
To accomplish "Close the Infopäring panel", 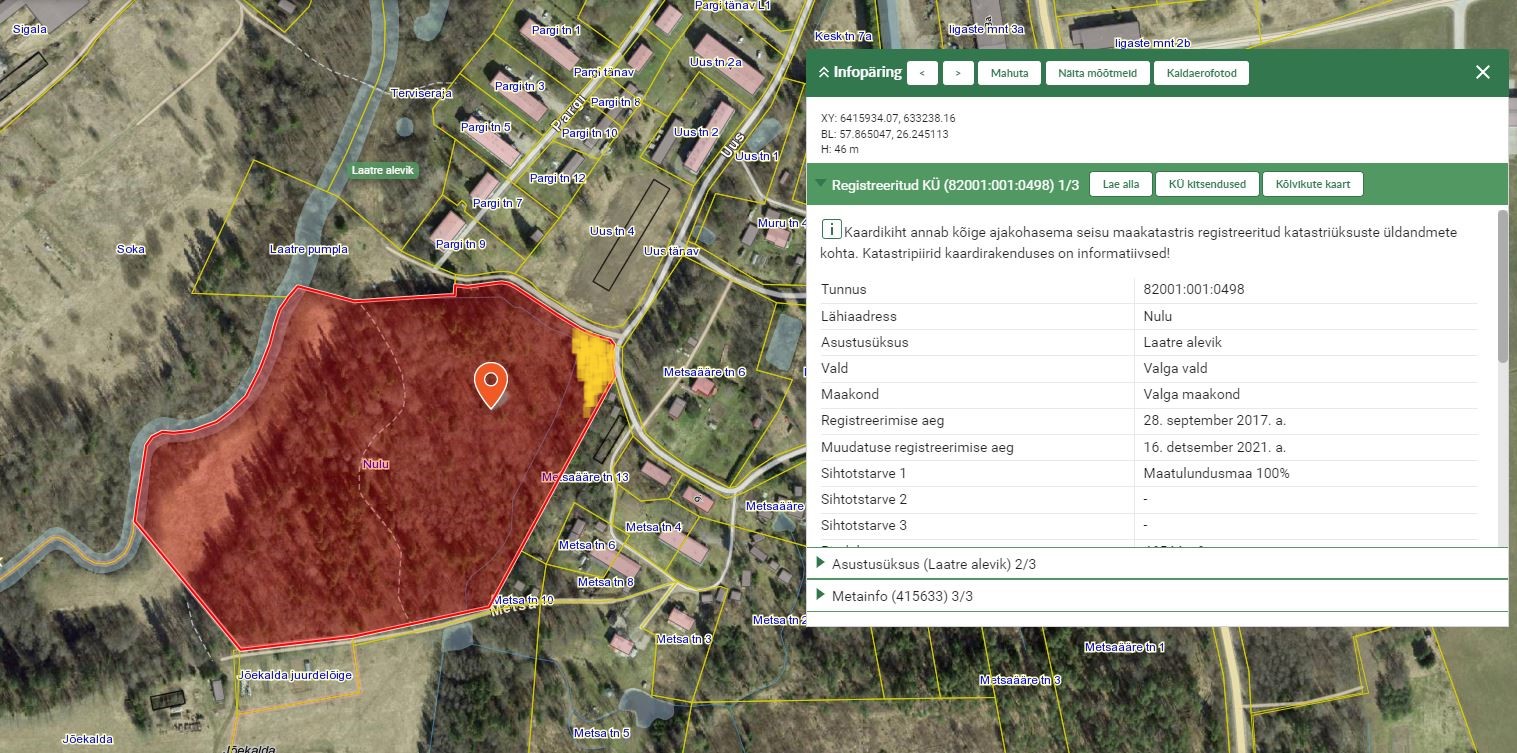I will point(1482,72).
